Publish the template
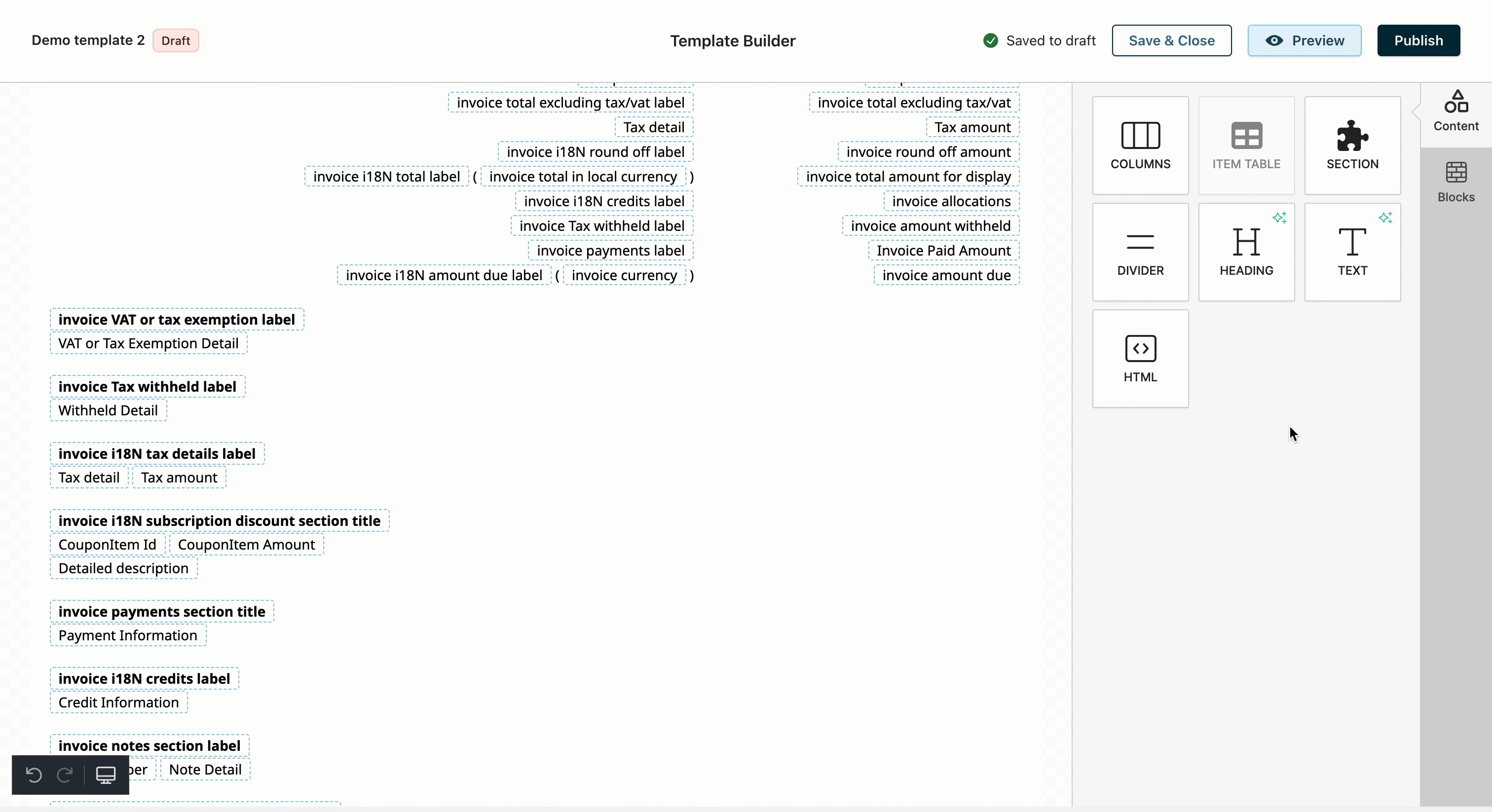1492x812 pixels. pyautogui.click(x=1418, y=40)
